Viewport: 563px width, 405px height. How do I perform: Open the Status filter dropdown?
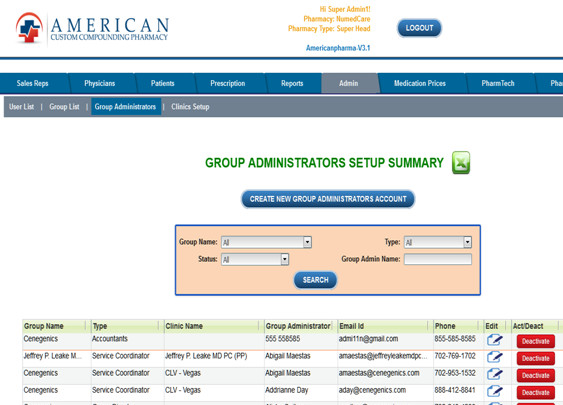pyautogui.click(x=255, y=259)
